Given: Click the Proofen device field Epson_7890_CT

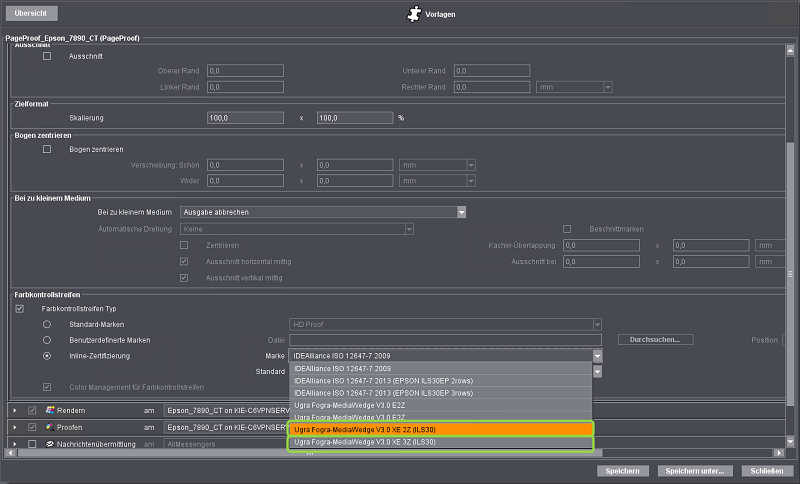Looking at the screenshot, I should [228, 427].
